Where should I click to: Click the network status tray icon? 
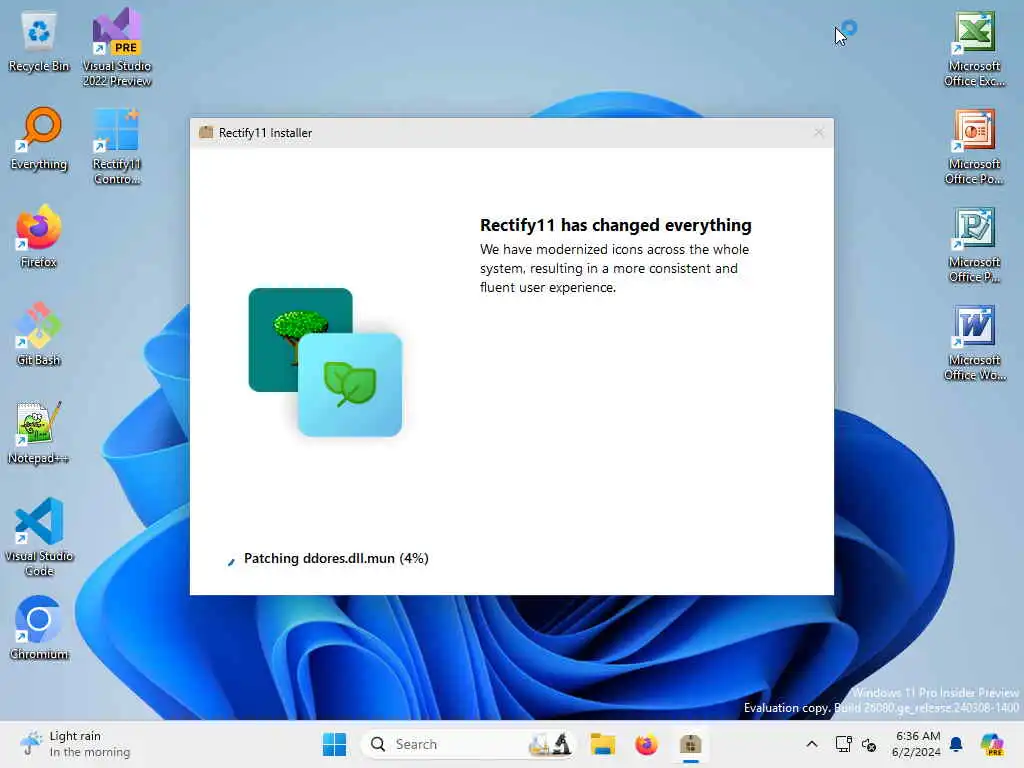[x=843, y=744]
